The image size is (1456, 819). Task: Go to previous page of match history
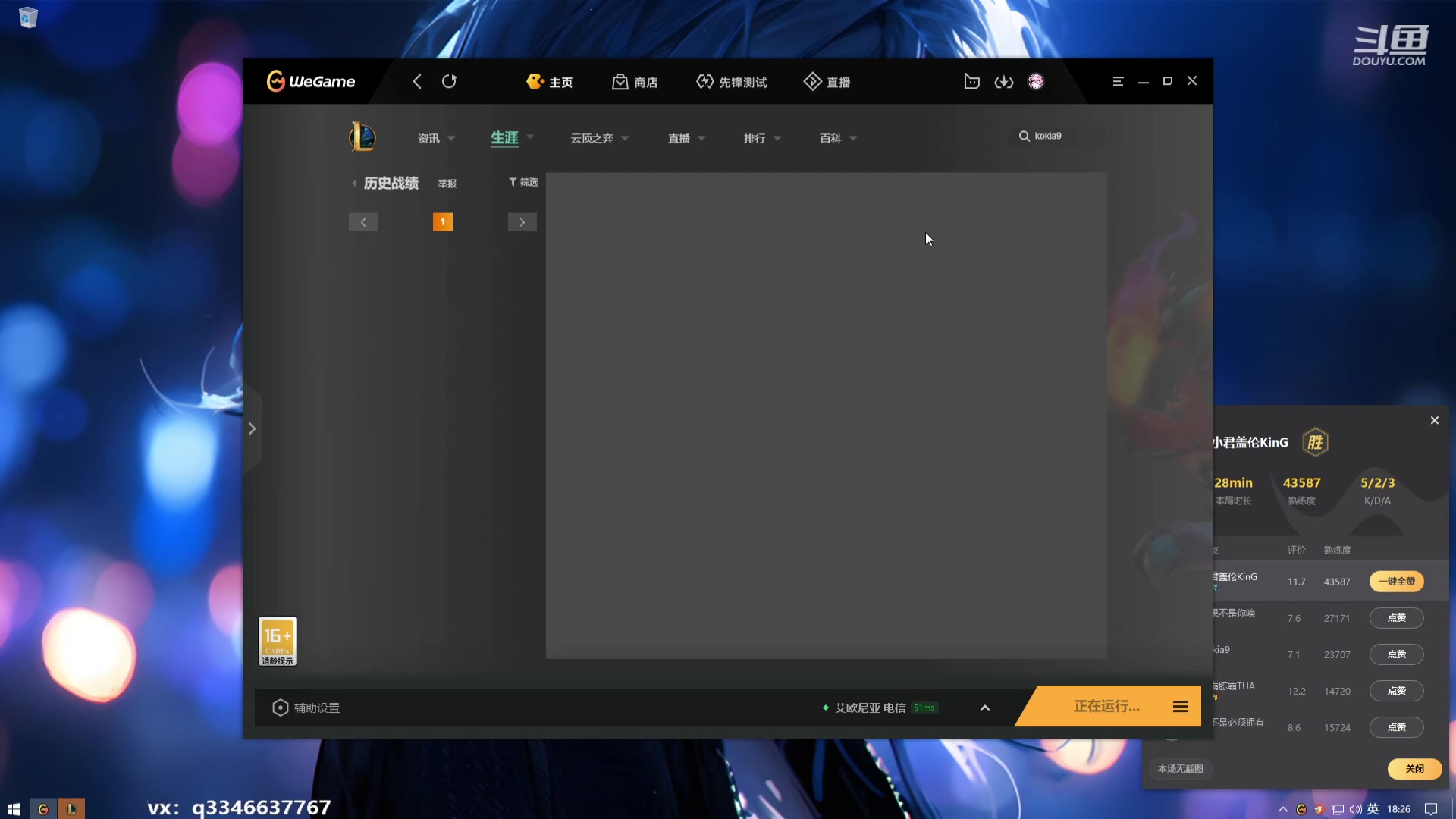click(x=363, y=222)
